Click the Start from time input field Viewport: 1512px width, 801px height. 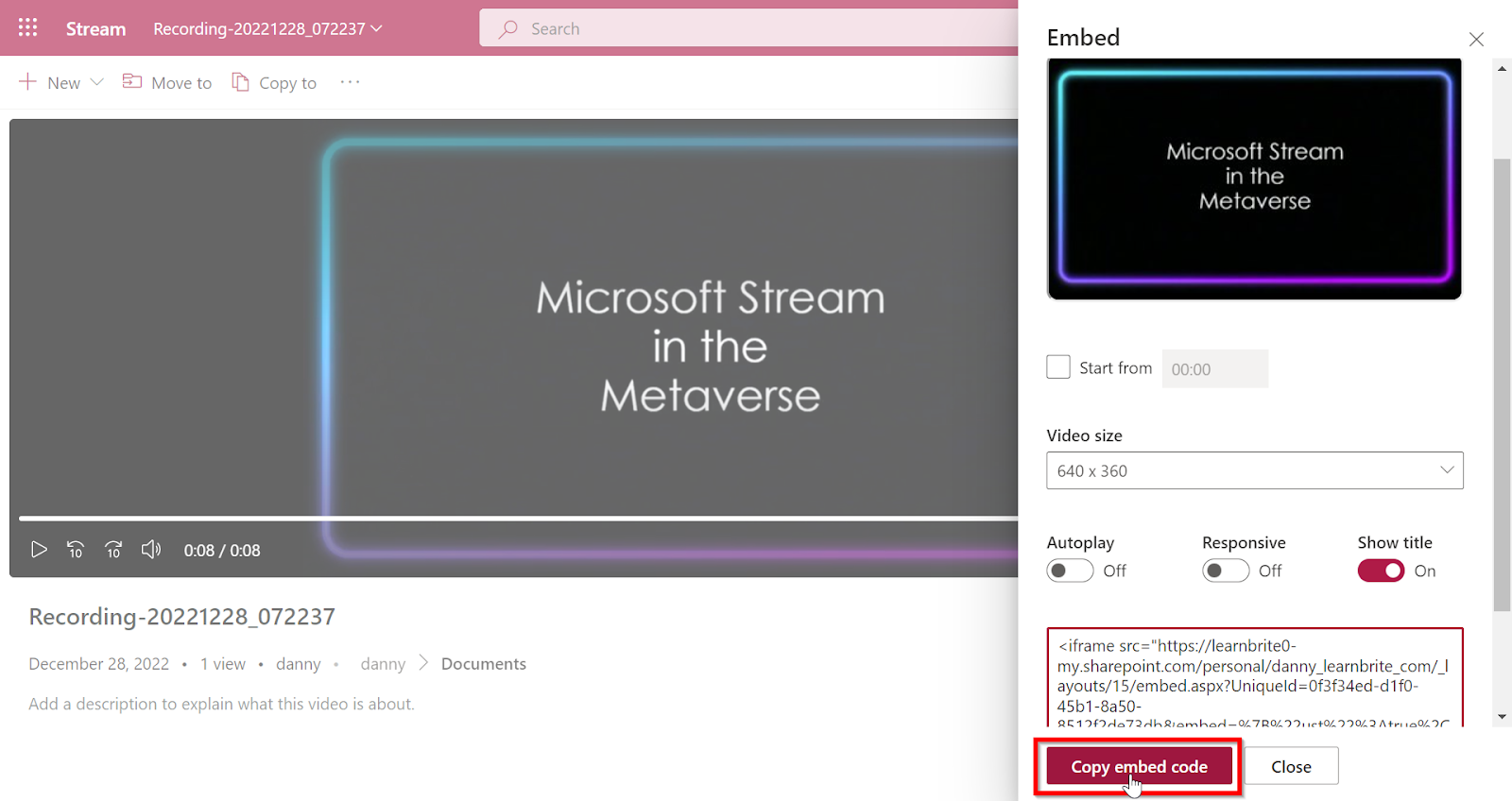[1215, 369]
